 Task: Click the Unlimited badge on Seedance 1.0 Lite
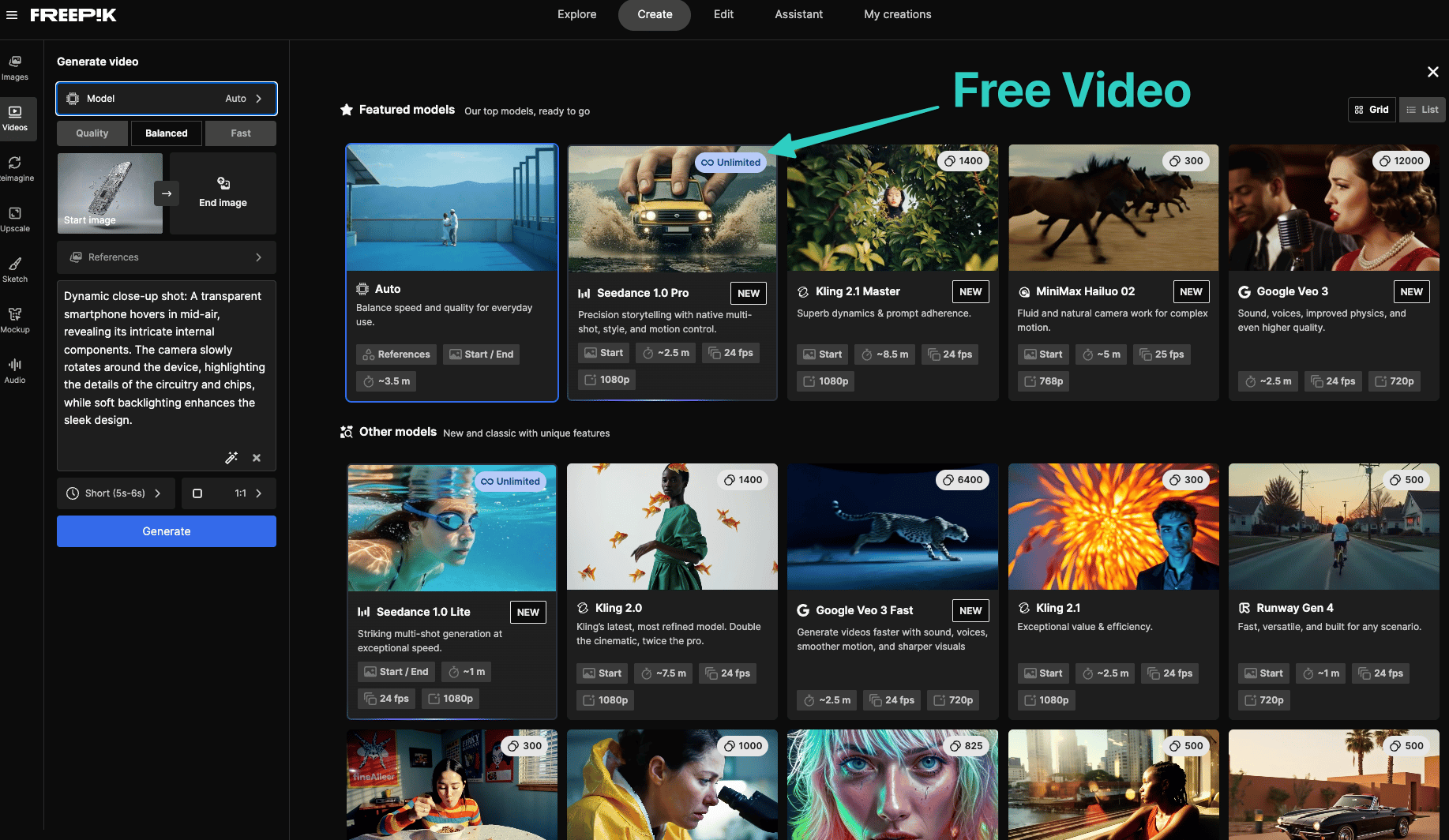point(510,482)
